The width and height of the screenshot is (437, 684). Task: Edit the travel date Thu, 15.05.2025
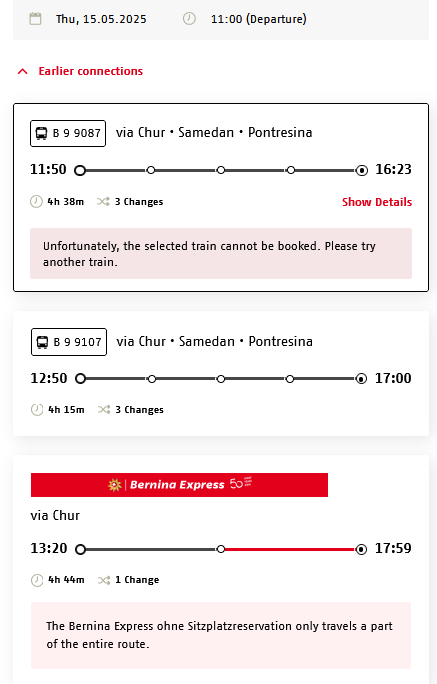coord(101,19)
